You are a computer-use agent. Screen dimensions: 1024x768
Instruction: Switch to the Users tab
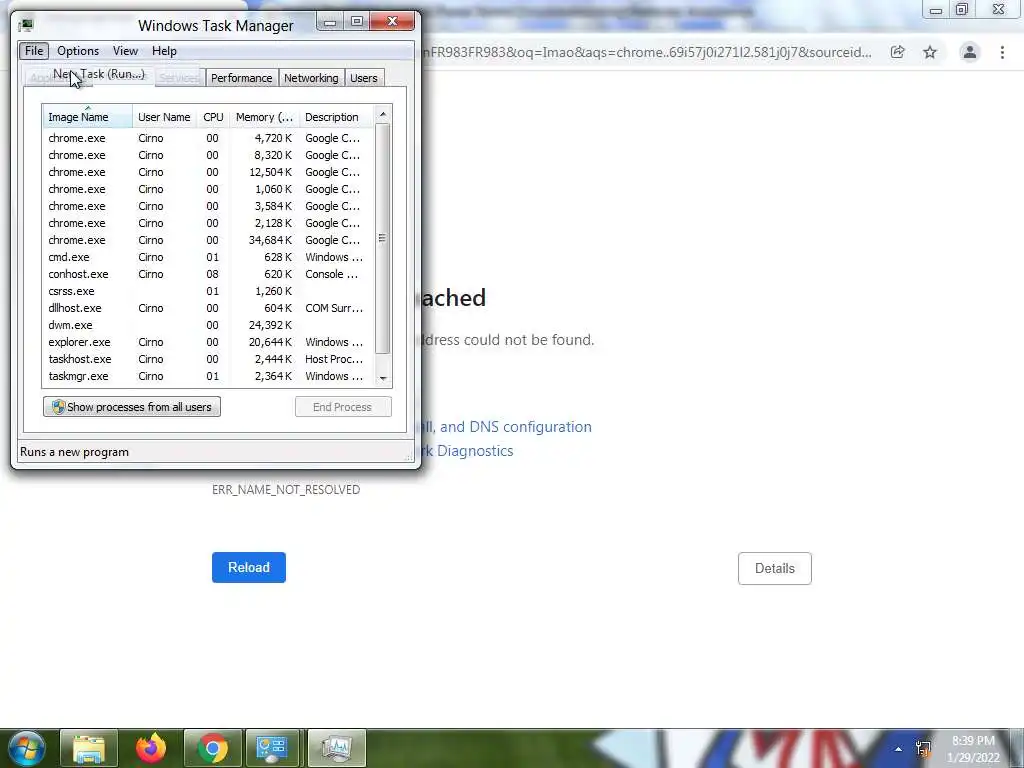click(x=364, y=78)
